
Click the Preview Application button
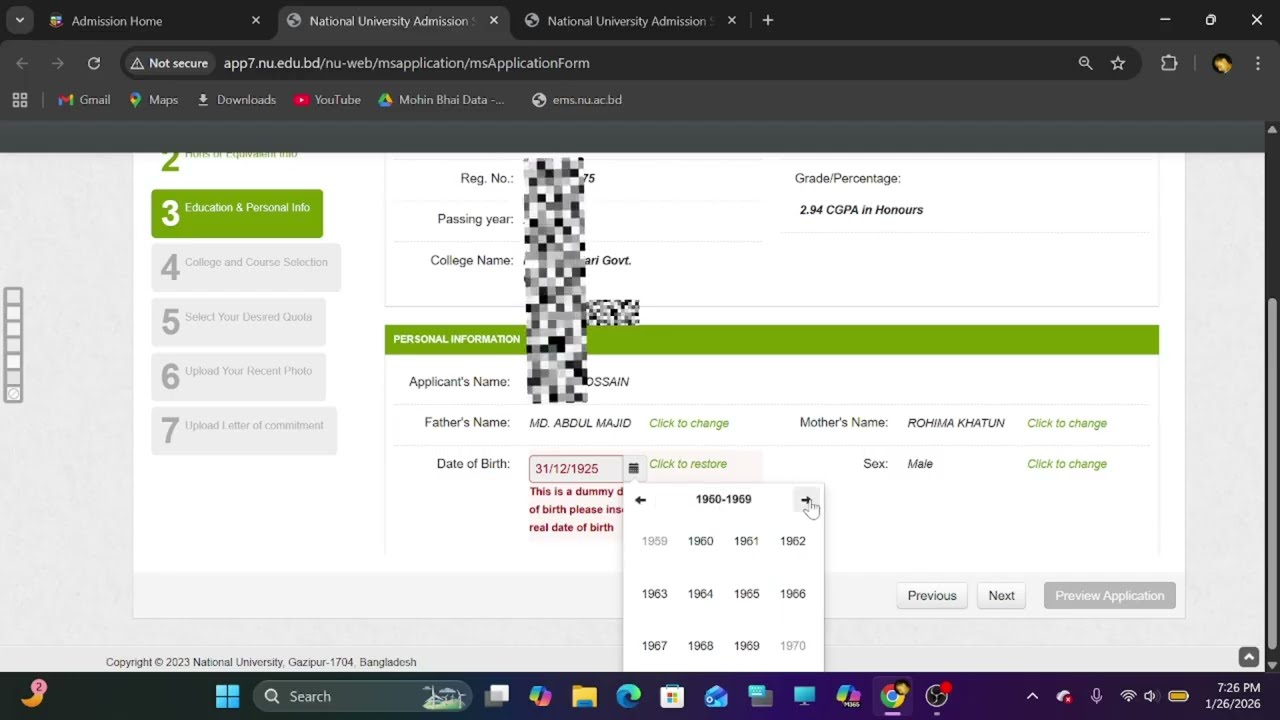pos(1110,595)
